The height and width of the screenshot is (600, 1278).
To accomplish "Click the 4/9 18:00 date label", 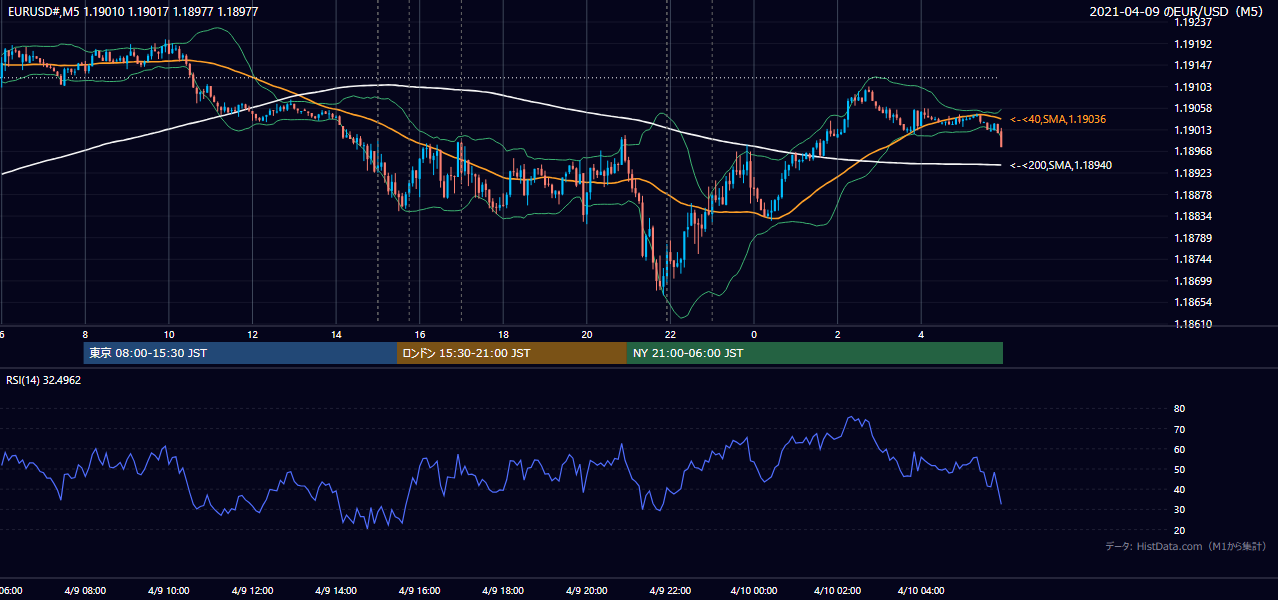I will tap(503, 591).
